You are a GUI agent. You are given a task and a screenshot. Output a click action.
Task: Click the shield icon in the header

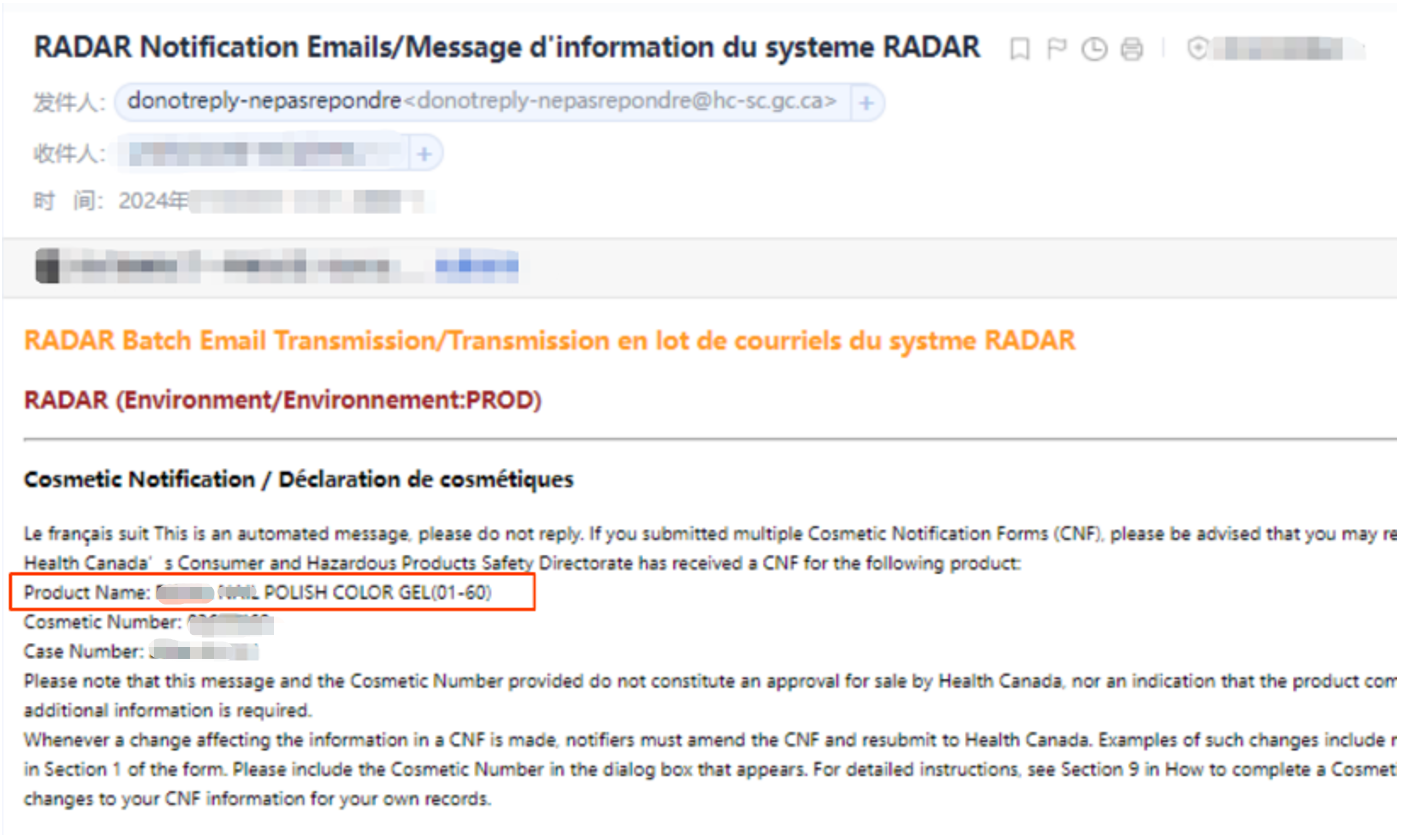click(x=1197, y=48)
